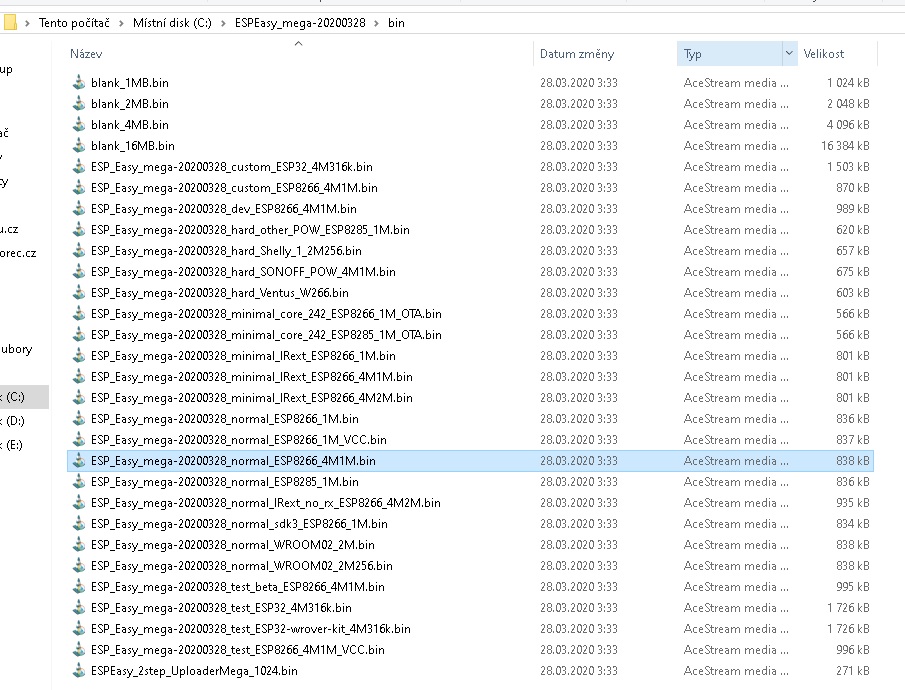Sort files by the Datum změny column

pyautogui.click(x=577, y=54)
